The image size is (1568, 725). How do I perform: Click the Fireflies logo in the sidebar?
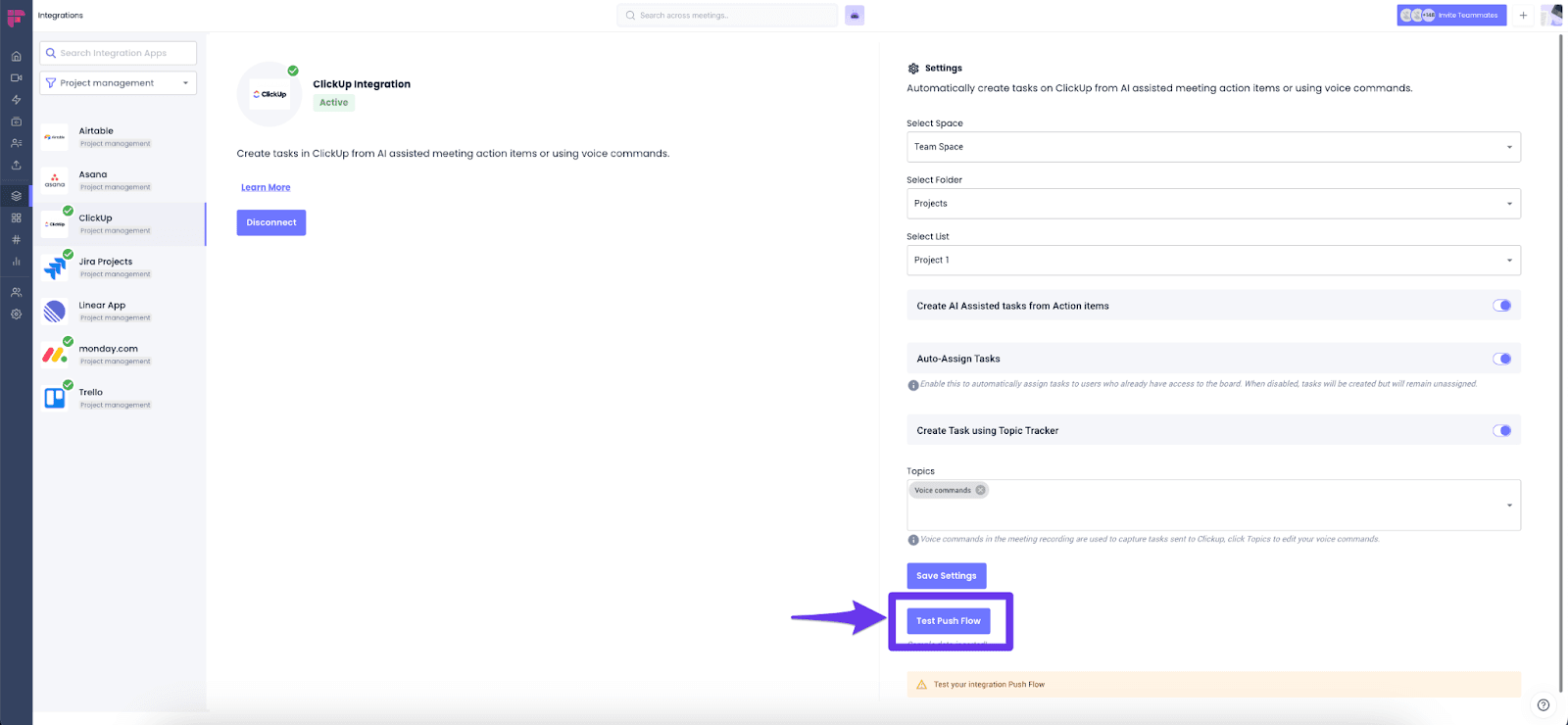coord(16,18)
